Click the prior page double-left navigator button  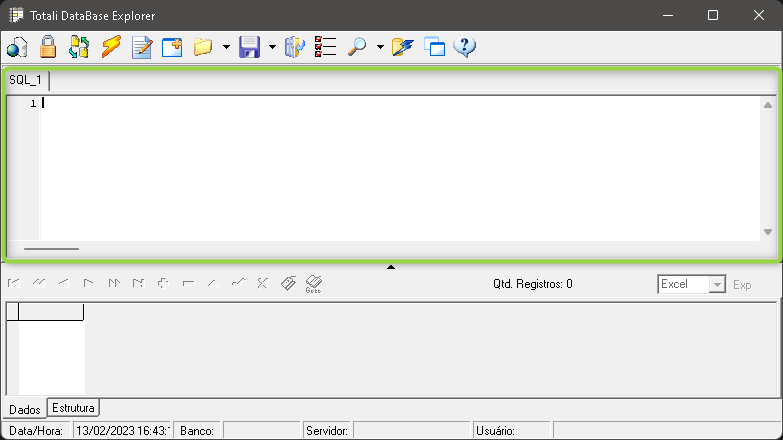[39, 283]
